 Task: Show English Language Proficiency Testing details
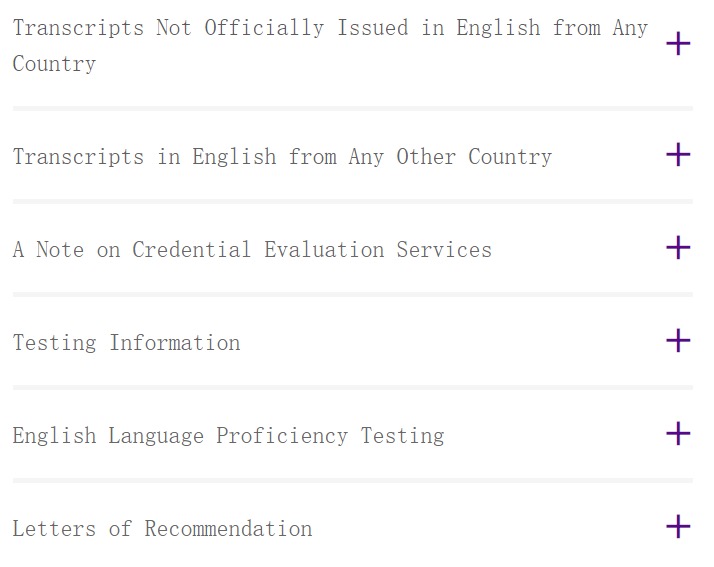[x=678, y=433]
